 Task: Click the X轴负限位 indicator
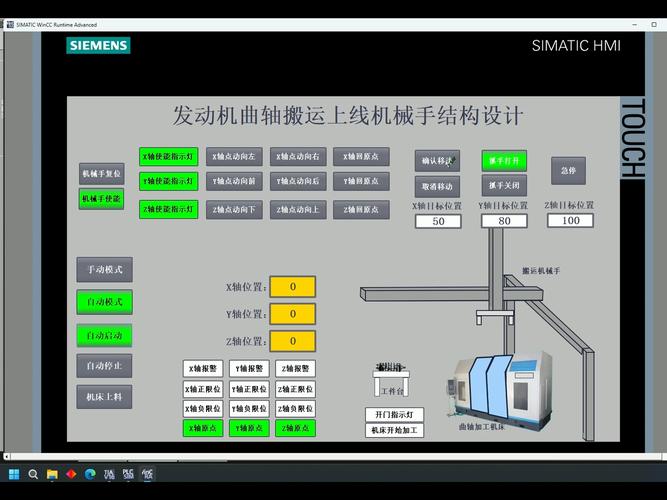pyautogui.click(x=203, y=409)
